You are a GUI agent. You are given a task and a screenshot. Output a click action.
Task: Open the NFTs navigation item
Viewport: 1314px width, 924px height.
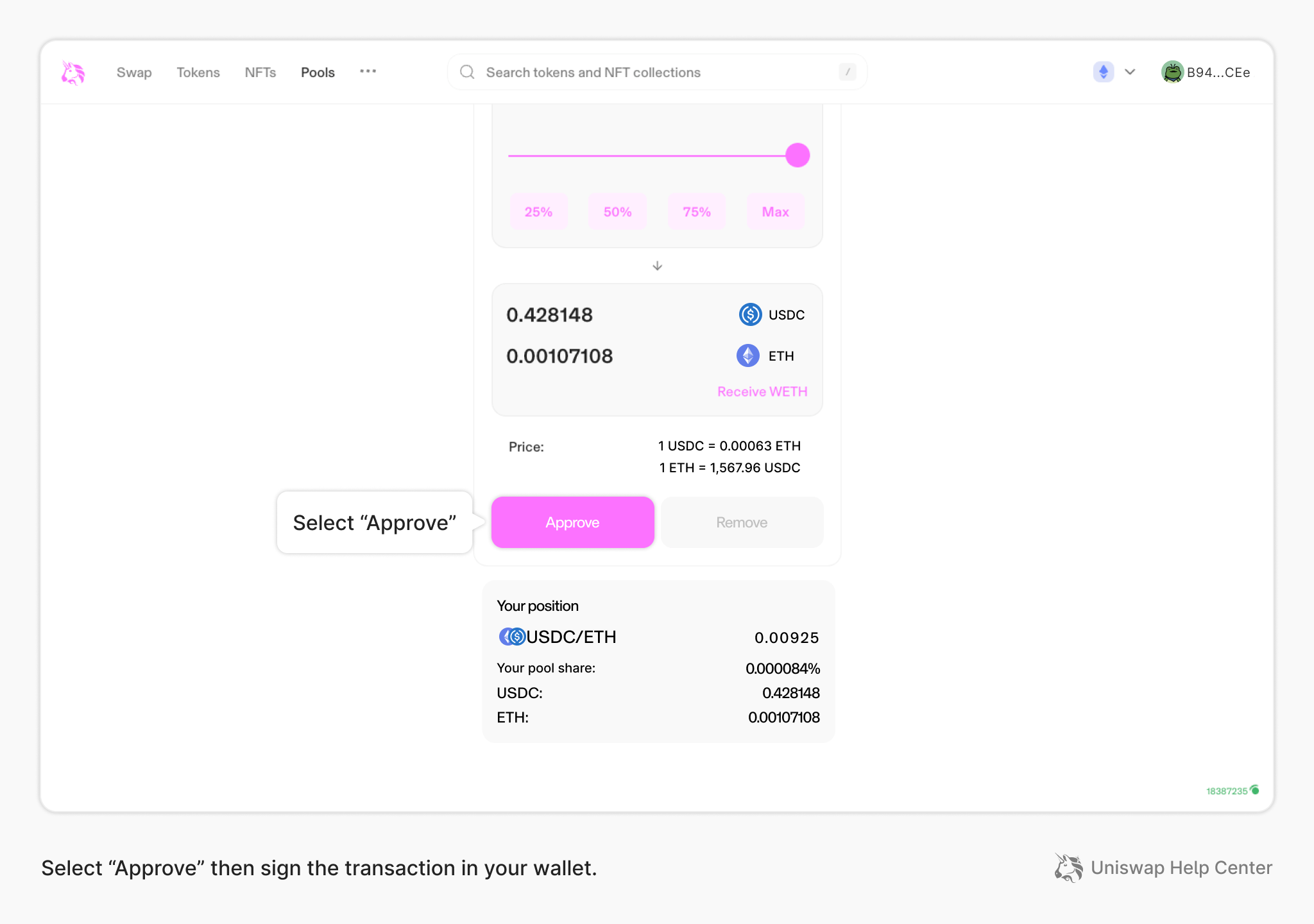259,72
